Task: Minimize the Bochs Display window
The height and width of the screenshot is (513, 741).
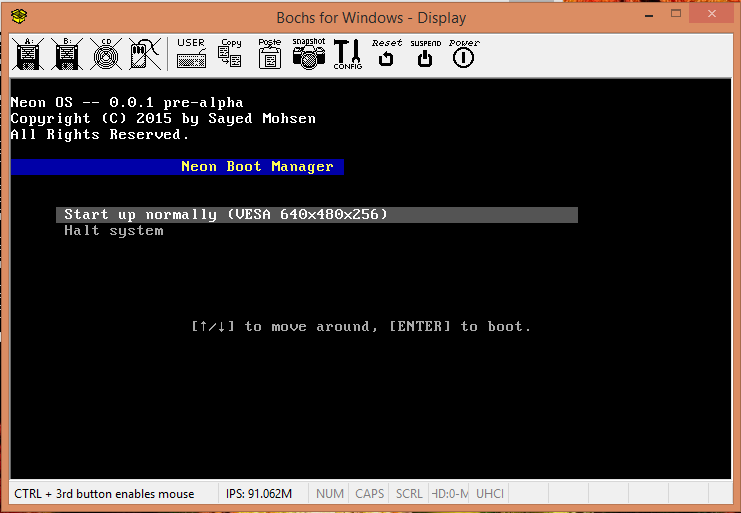Action: click(x=649, y=16)
